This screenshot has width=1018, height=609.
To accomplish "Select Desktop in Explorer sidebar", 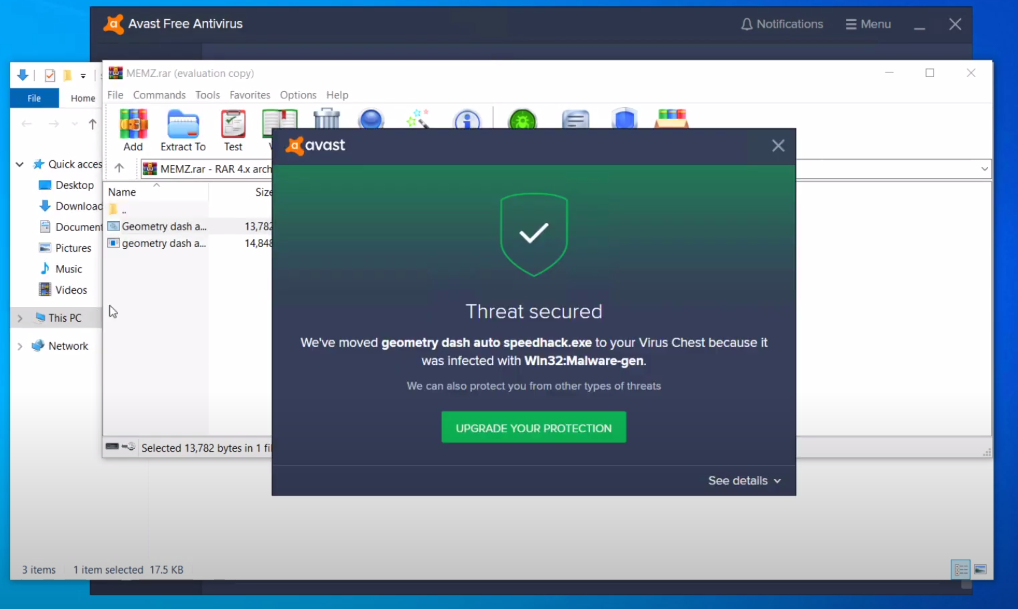I will [66, 185].
